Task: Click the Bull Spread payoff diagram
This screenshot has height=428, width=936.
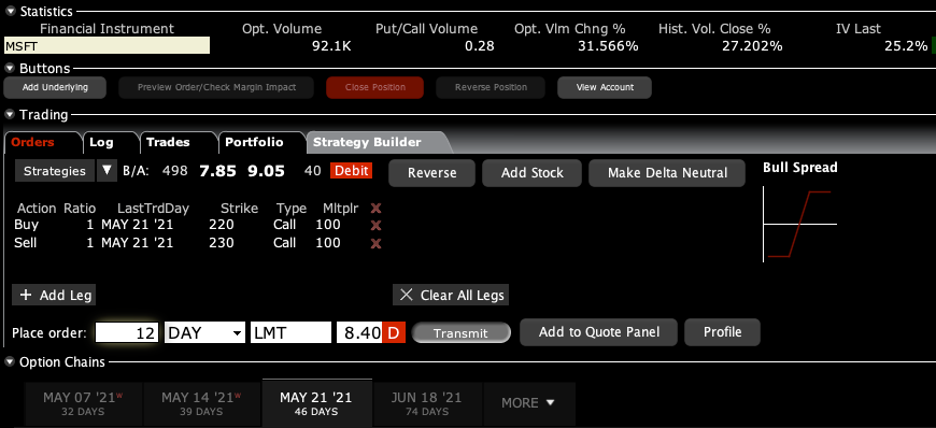Action: pos(799,222)
